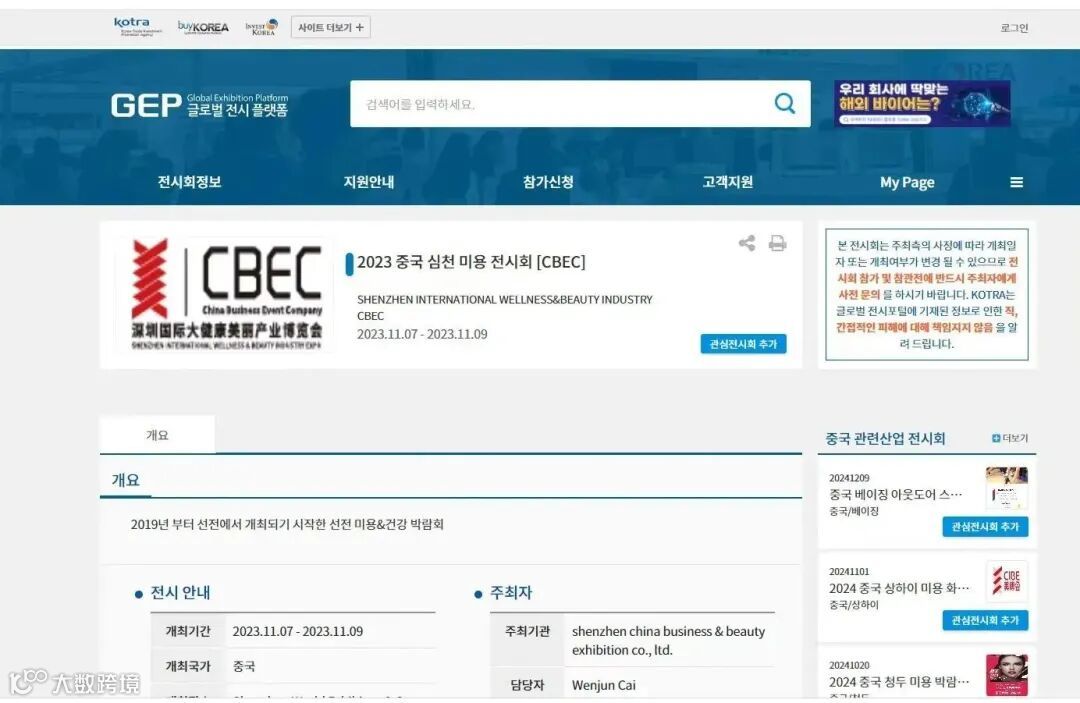Screen dimensions: 1080x703
Task: Click the 개최국가 value 중국
Action: pos(244,667)
